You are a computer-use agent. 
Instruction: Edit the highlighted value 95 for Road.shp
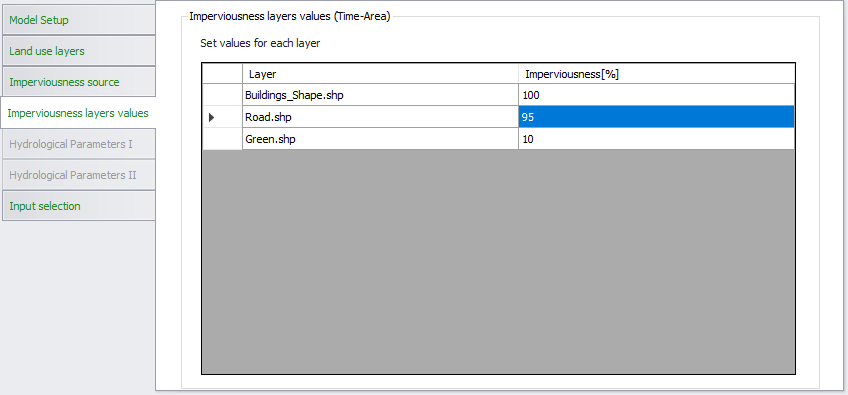[x=657, y=117]
